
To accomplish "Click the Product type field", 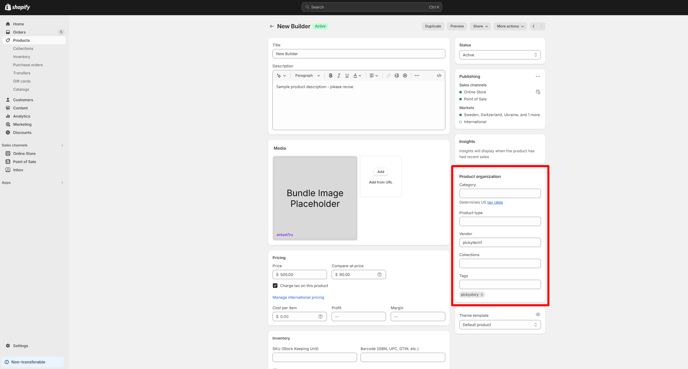I will pos(500,221).
